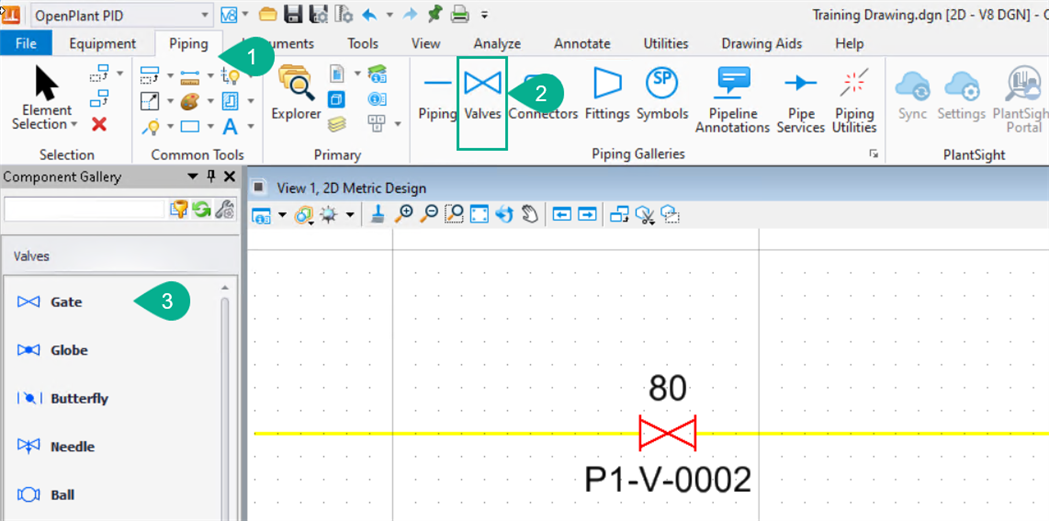
Task: Open the Symbols gallery
Action: [662, 94]
